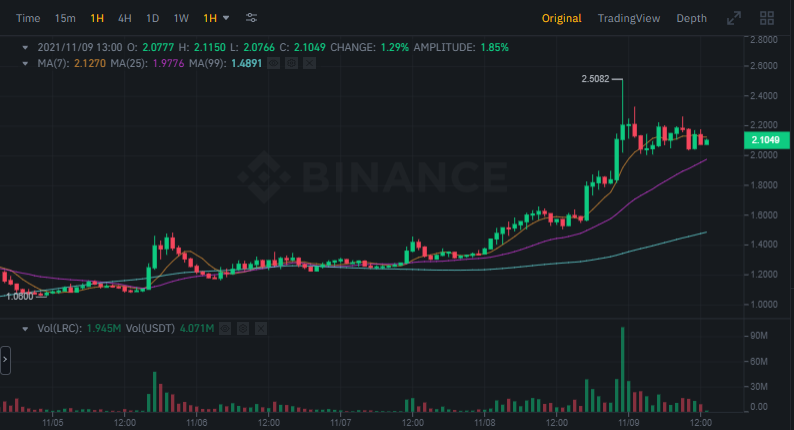Viewport: 794px width, 430px height.
Task: Collapse the Vol(LRC) legend row
Action: (26, 328)
